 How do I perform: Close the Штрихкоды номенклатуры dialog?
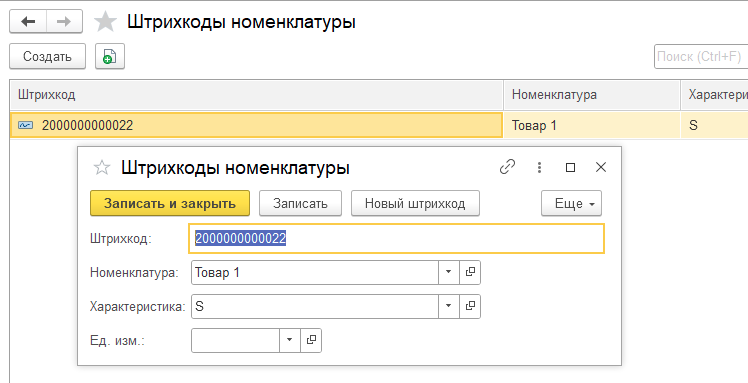click(x=601, y=167)
